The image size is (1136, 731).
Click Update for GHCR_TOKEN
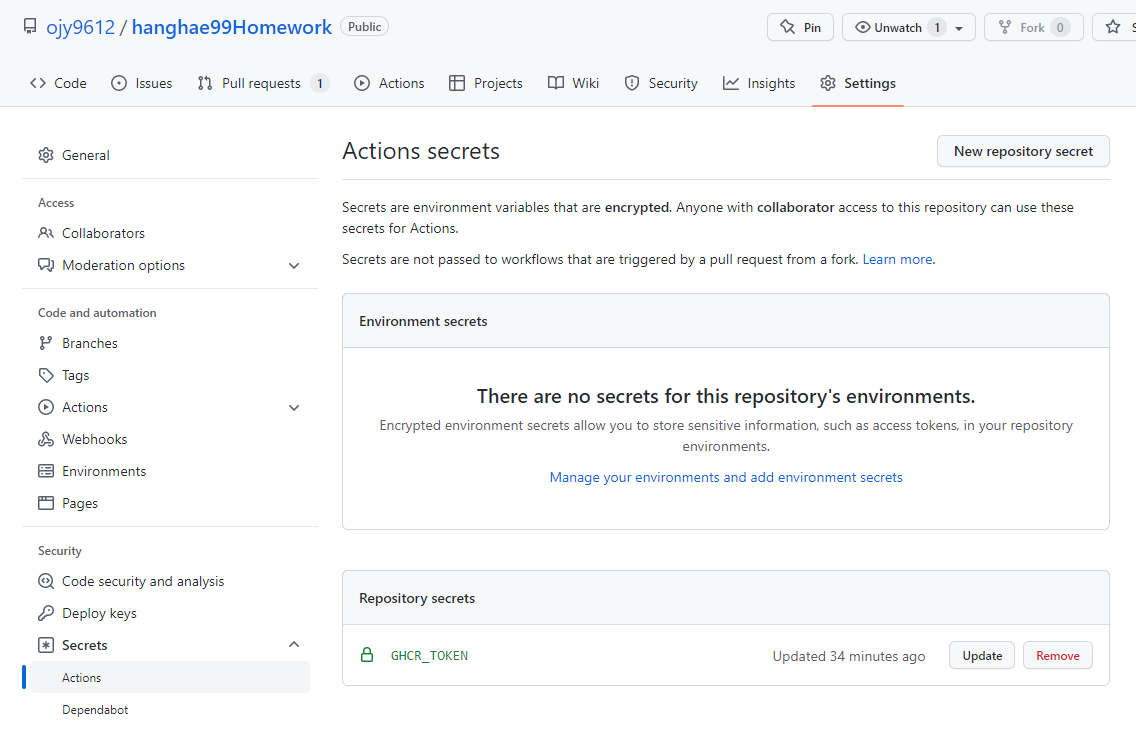[982, 656]
